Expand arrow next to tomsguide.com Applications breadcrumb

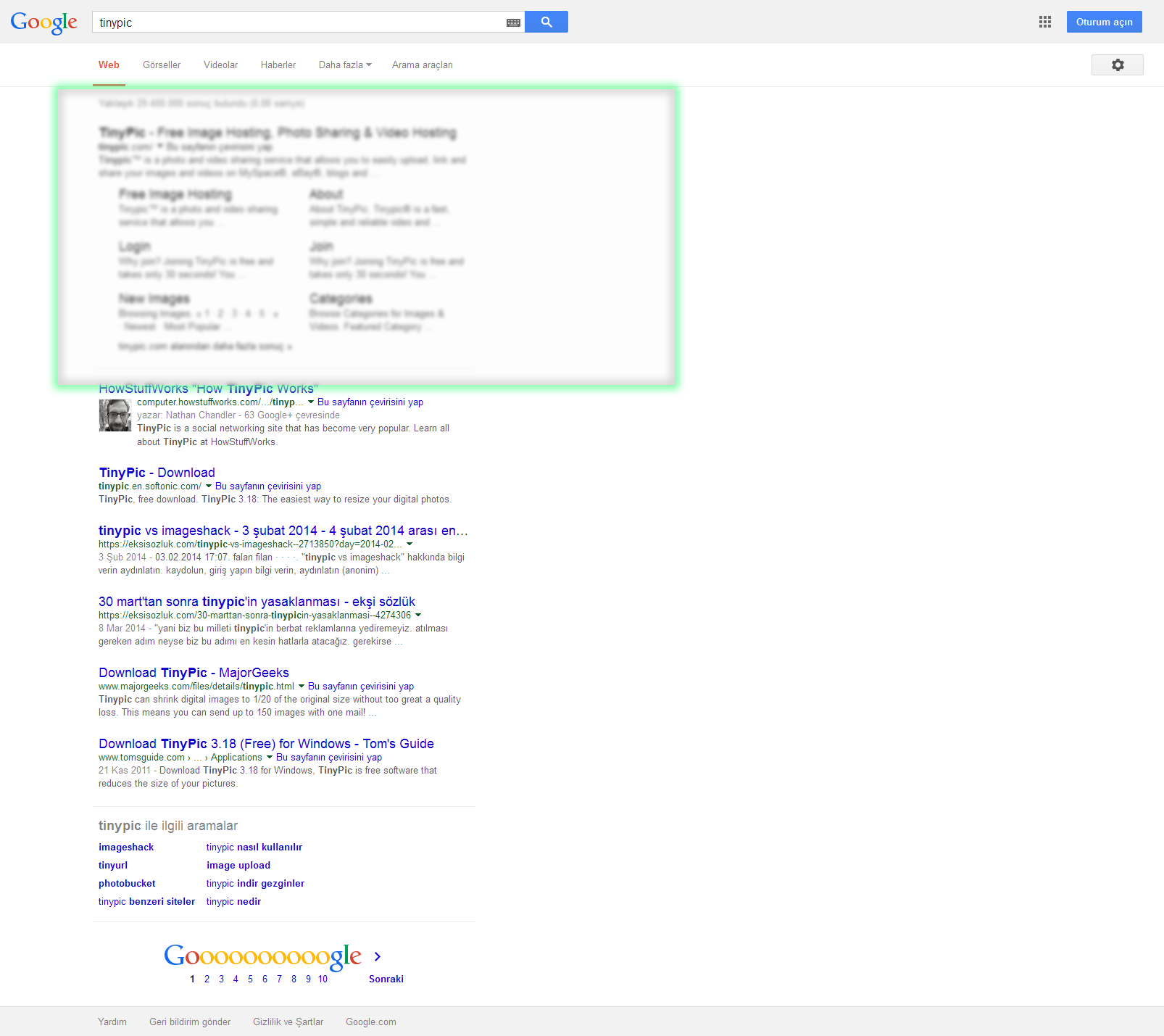tap(270, 757)
